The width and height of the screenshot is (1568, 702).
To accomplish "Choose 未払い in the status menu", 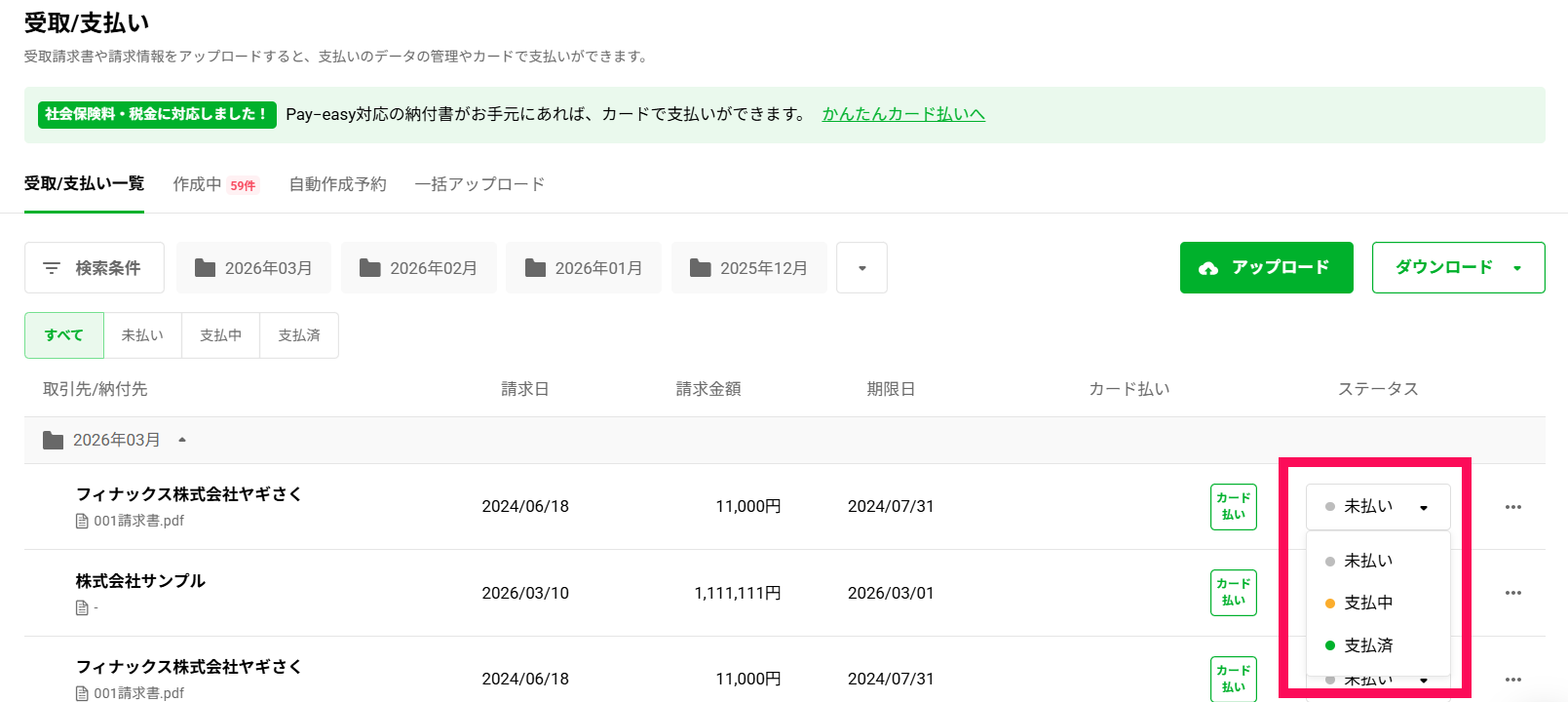I will click(1378, 561).
